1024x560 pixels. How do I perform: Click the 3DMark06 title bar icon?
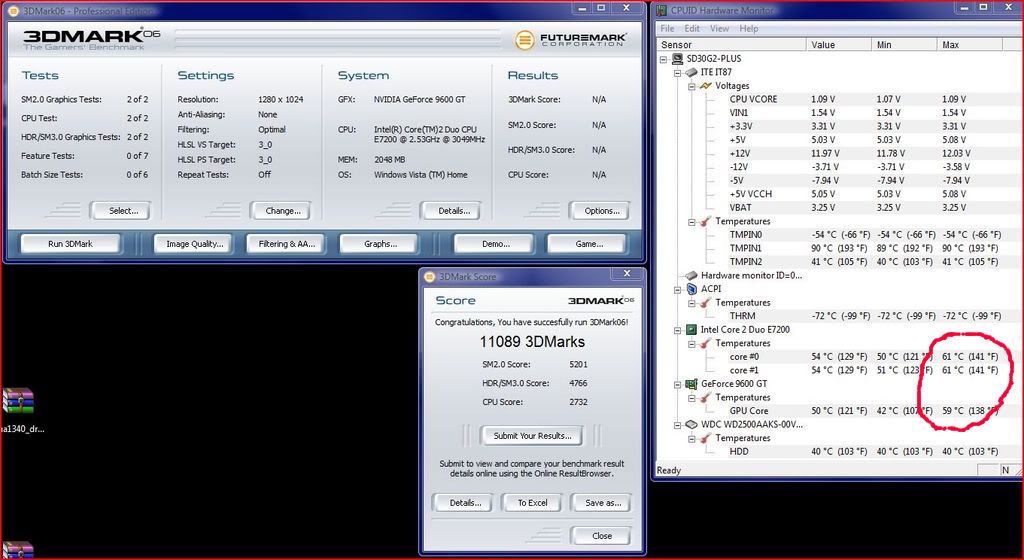pyautogui.click(x=14, y=10)
